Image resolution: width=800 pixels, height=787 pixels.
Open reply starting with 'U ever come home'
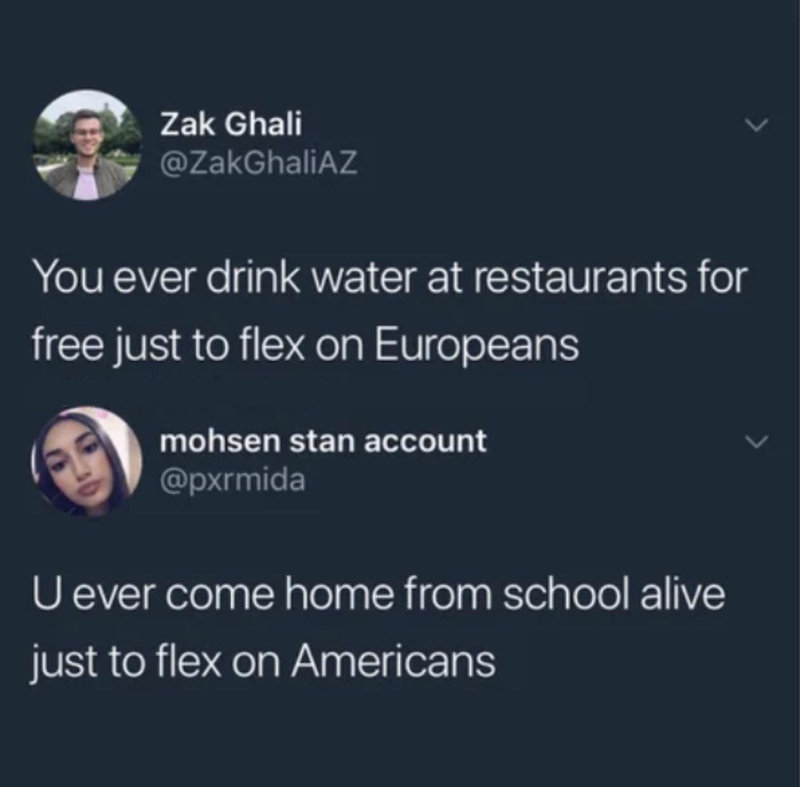point(378,628)
